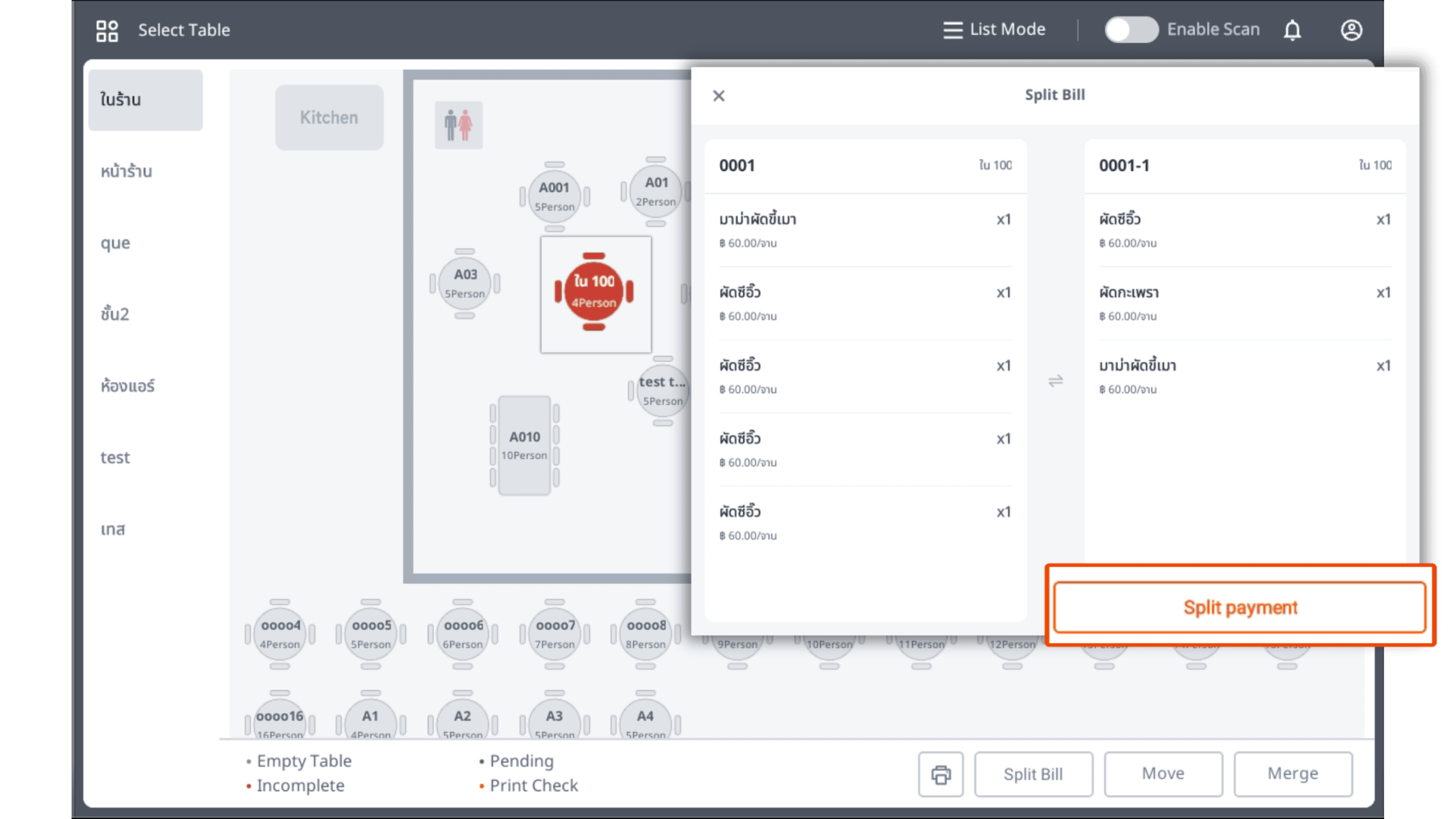Select ผัดซีอิ๊ว item in bill 0001-1
The width and height of the screenshot is (1456, 819).
coord(1245,230)
